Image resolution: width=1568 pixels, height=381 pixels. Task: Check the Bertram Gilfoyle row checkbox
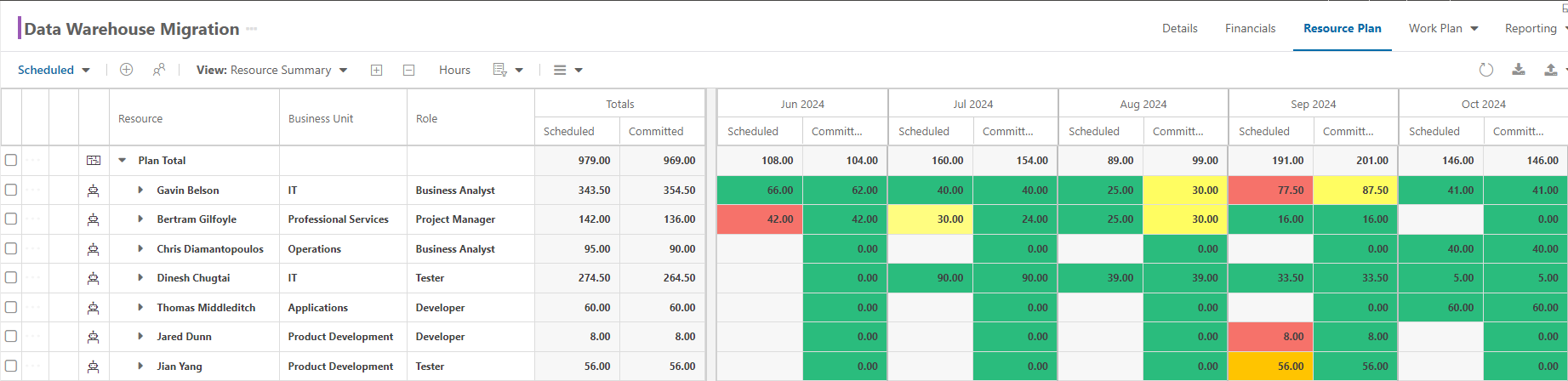click(11, 219)
